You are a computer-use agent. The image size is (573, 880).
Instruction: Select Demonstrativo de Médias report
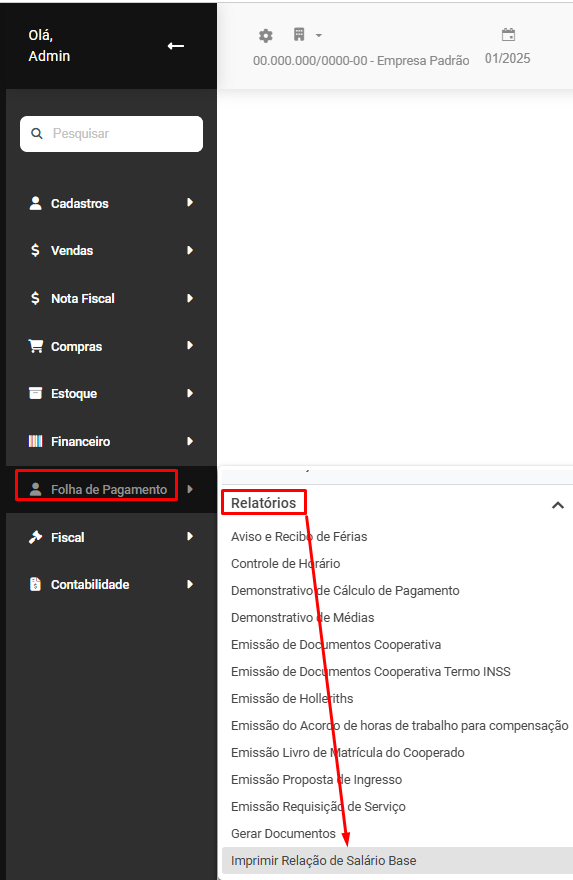pyautogui.click(x=302, y=618)
